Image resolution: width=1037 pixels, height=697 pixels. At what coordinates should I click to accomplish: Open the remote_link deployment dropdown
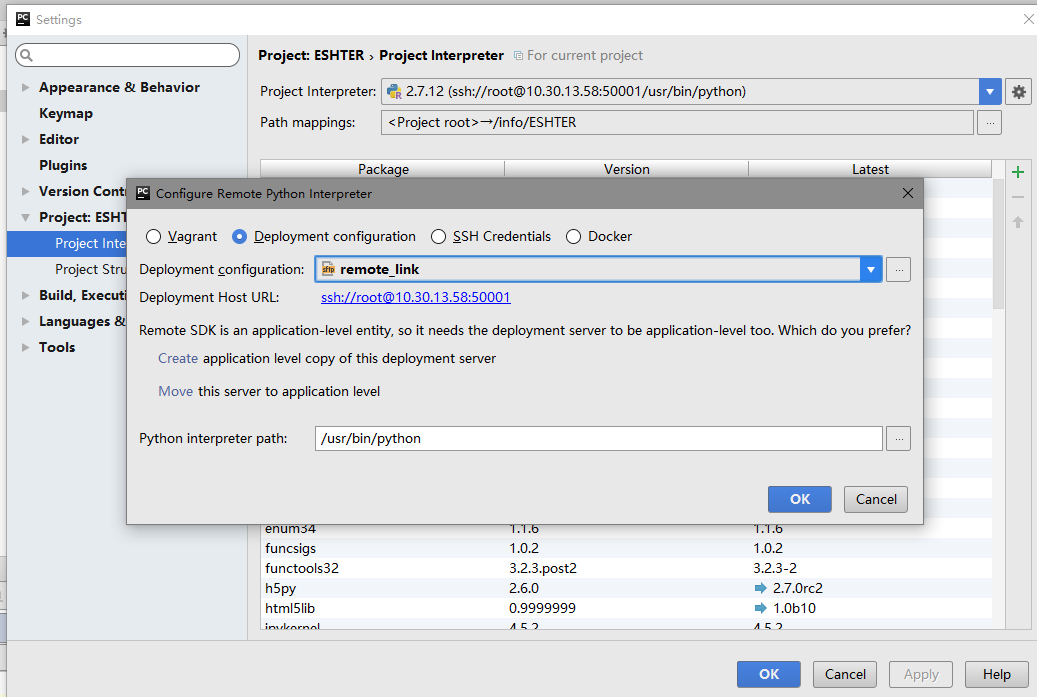871,269
